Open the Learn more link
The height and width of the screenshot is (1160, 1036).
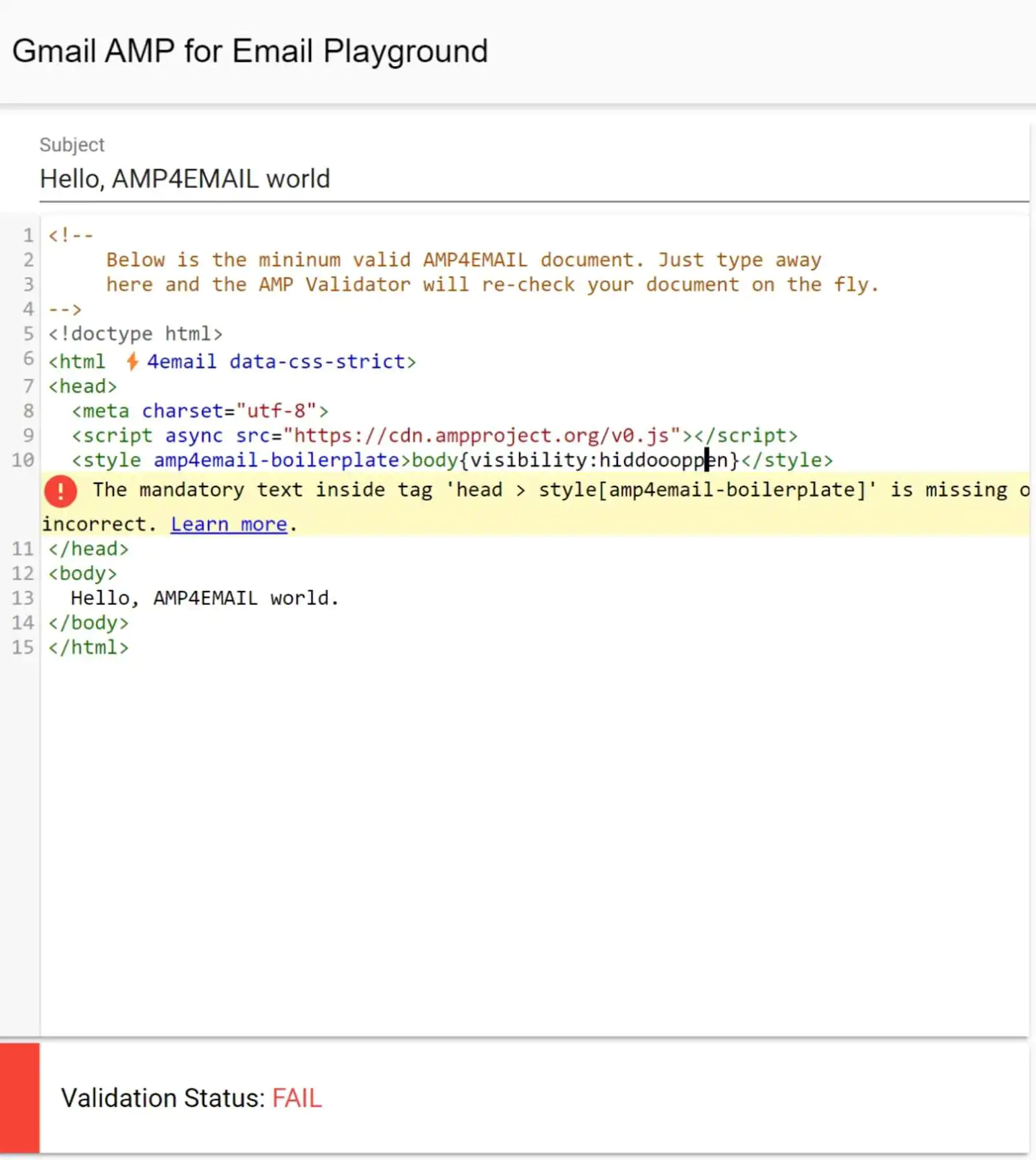[x=229, y=524]
